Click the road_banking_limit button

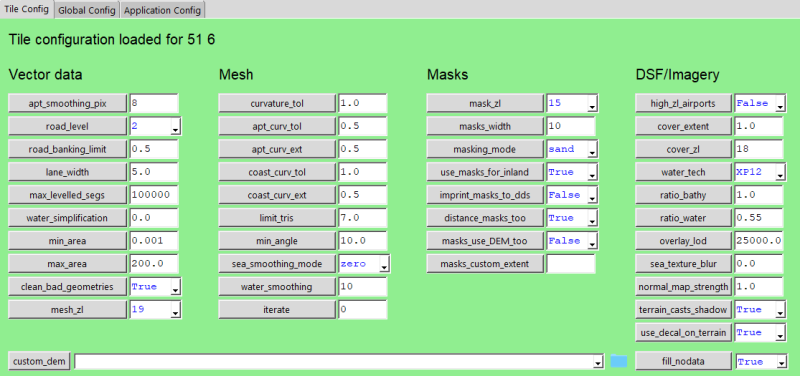point(67,149)
